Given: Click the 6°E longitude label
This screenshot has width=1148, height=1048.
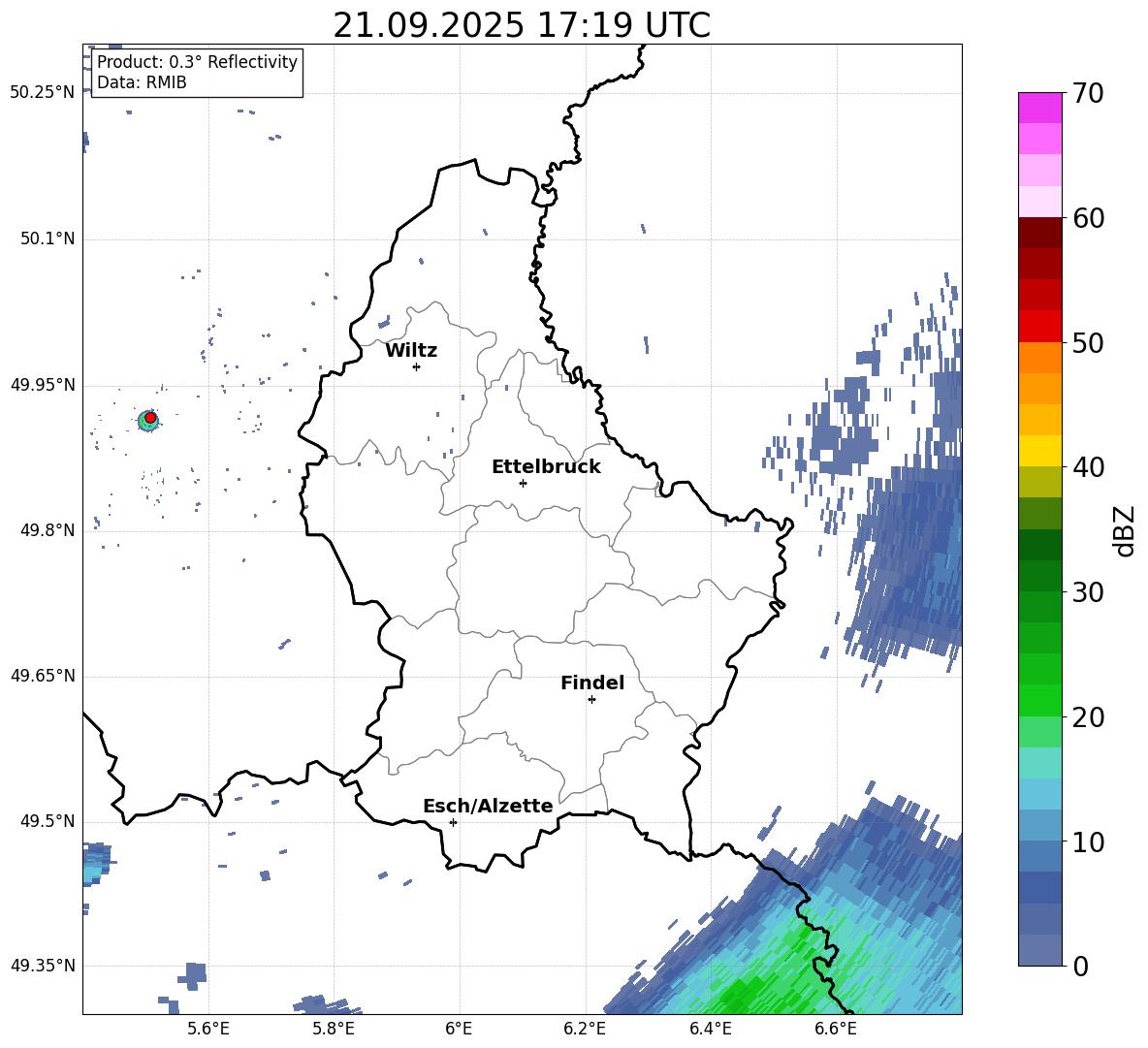Looking at the screenshot, I should pos(459,1029).
